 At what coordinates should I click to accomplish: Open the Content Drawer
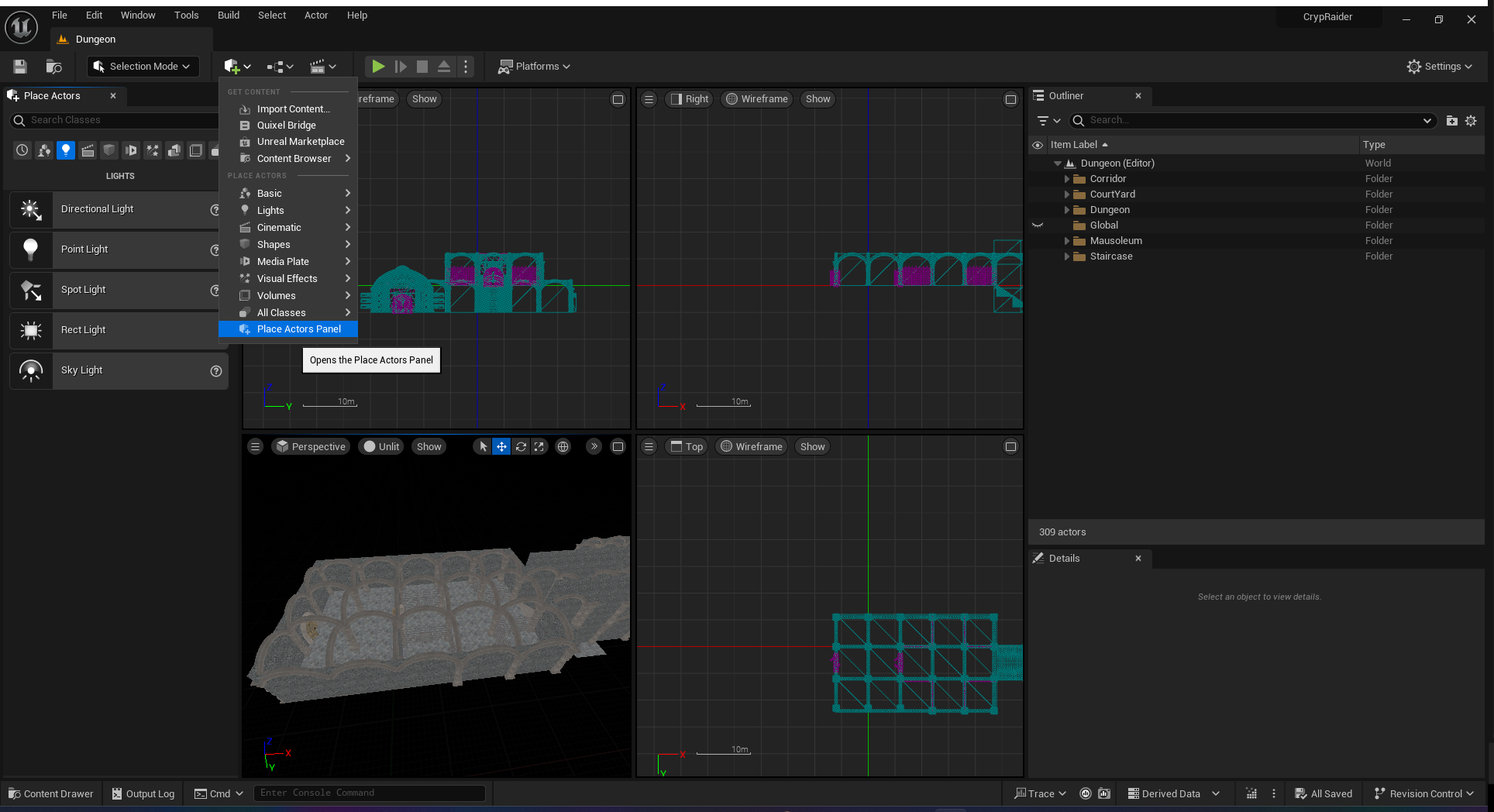point(51,793)
